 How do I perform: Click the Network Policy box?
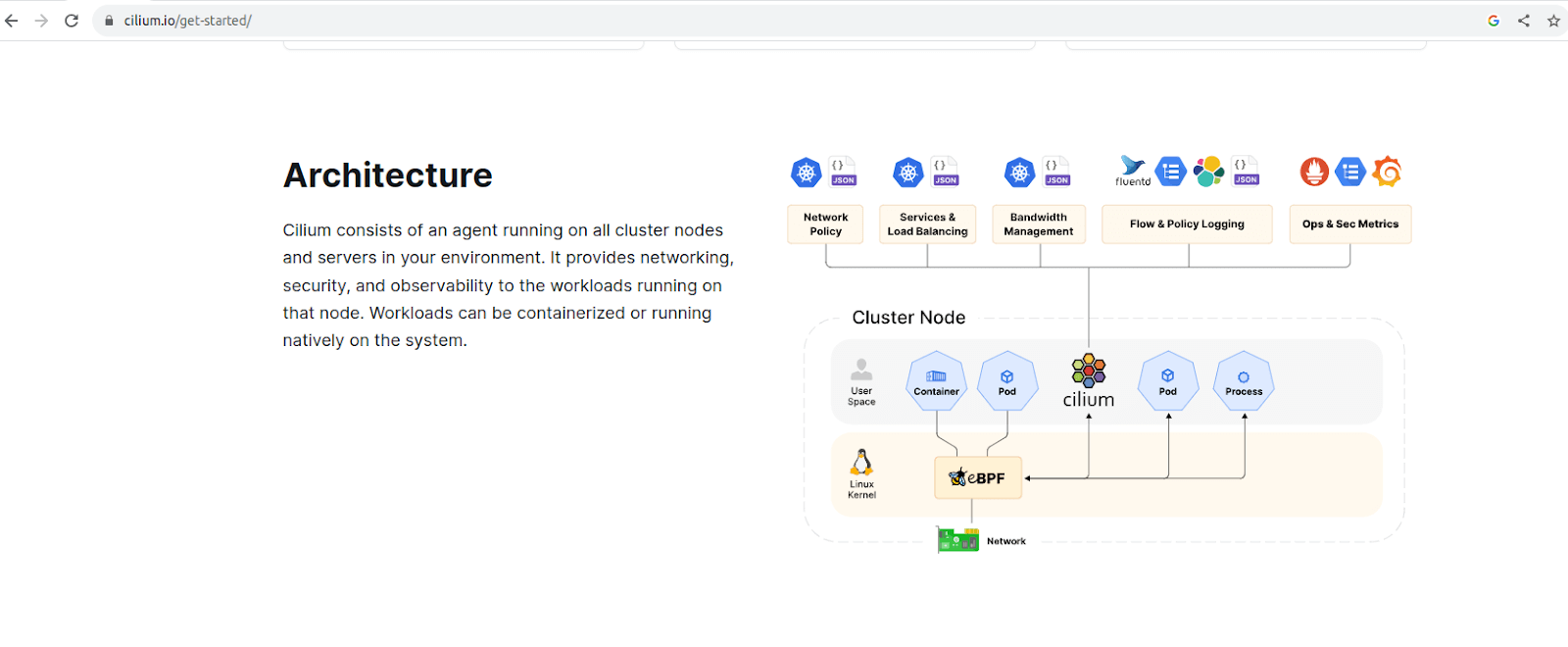click(x=825, y=224)
